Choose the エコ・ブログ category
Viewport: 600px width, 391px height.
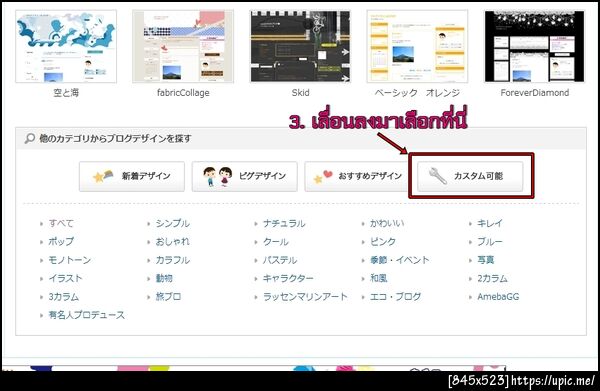(395, 297)
